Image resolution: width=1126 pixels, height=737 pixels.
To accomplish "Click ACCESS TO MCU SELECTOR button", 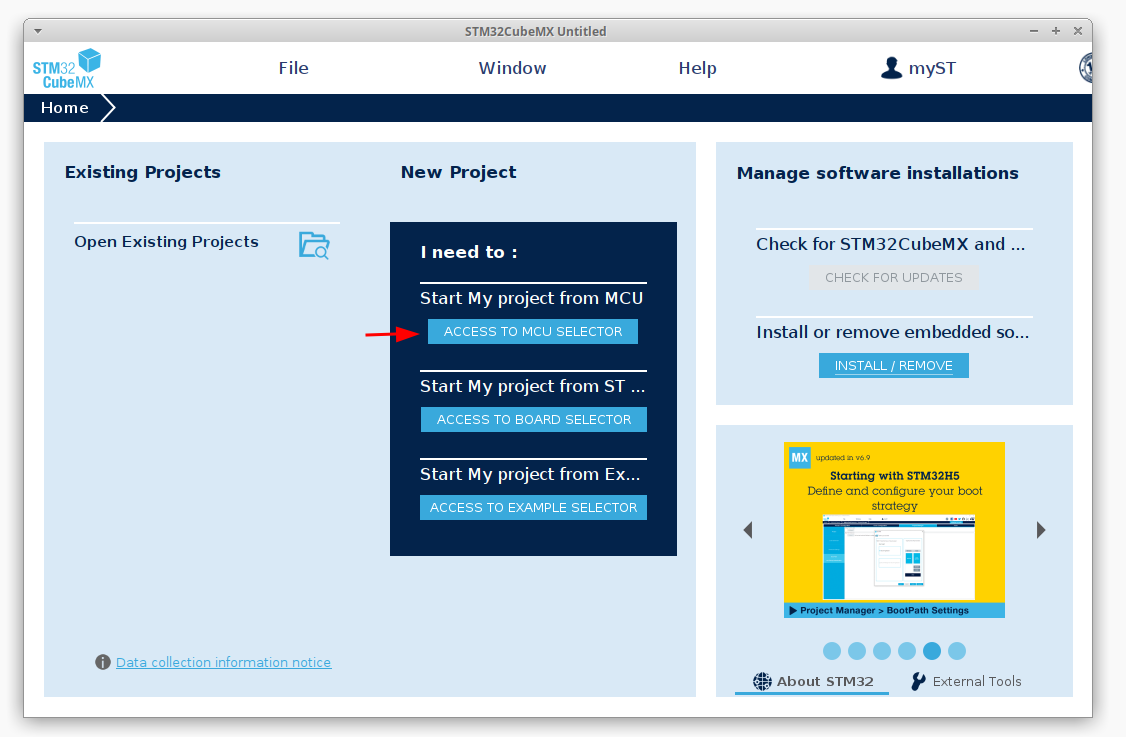I will tap(533, 332).
